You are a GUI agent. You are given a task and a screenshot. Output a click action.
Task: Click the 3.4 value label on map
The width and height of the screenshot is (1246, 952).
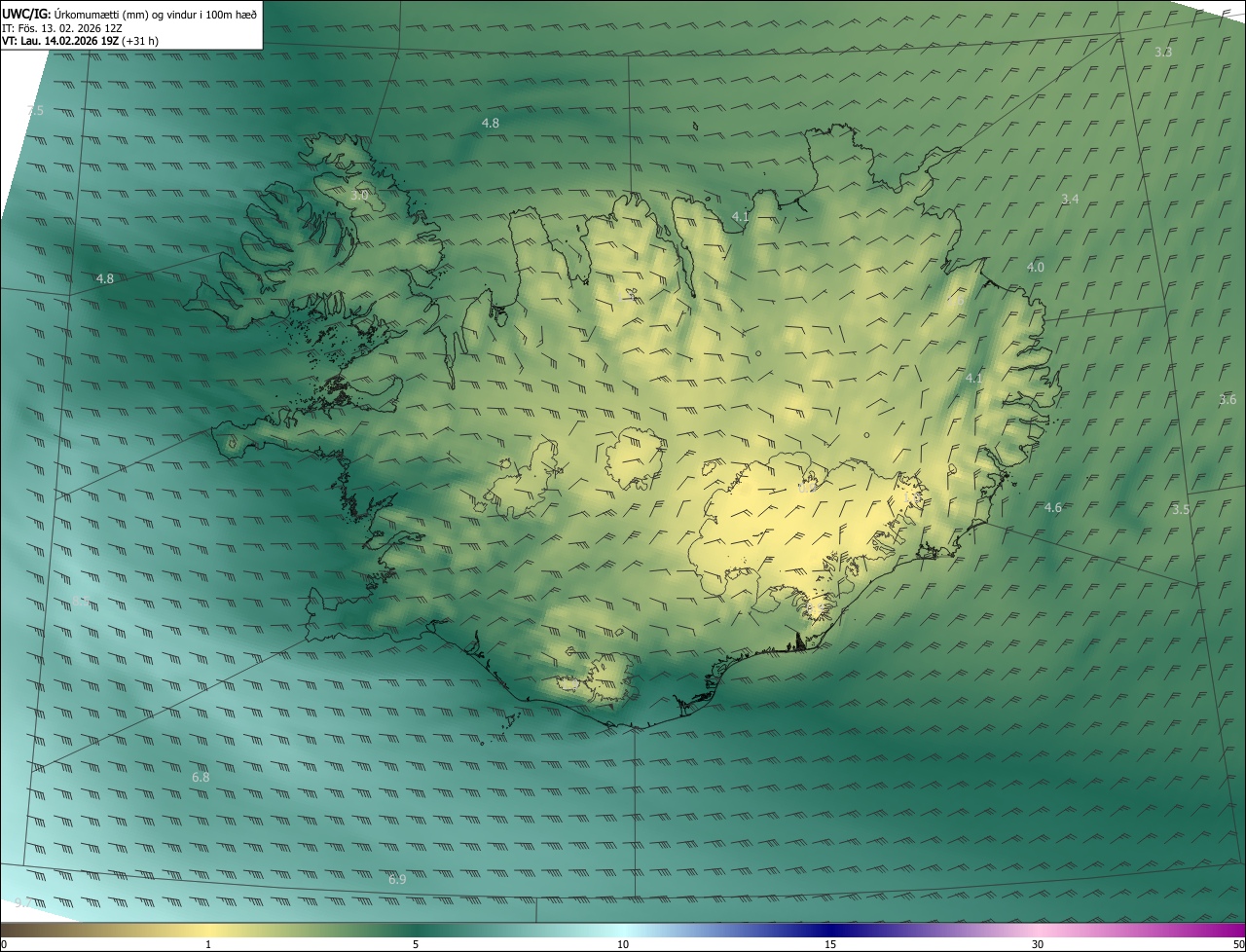(x=1070, y=199)
